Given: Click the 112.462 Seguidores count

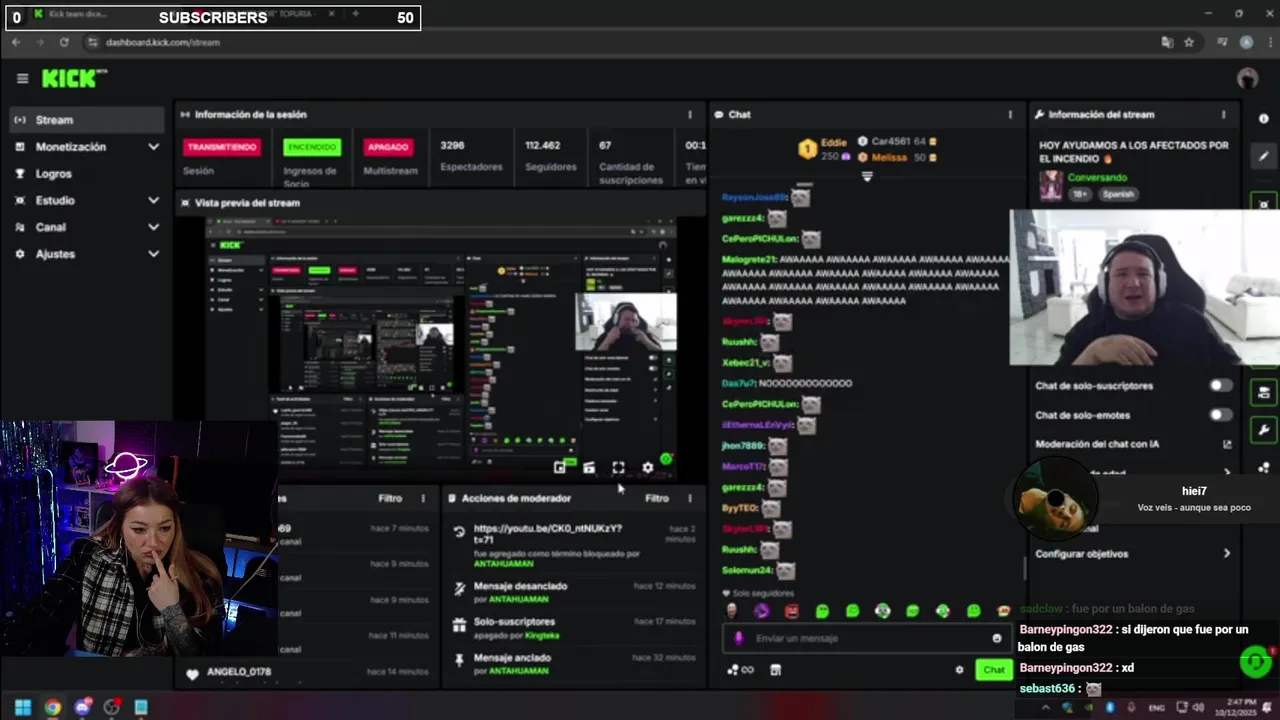Looking at the screenshot, I should 550,155.
